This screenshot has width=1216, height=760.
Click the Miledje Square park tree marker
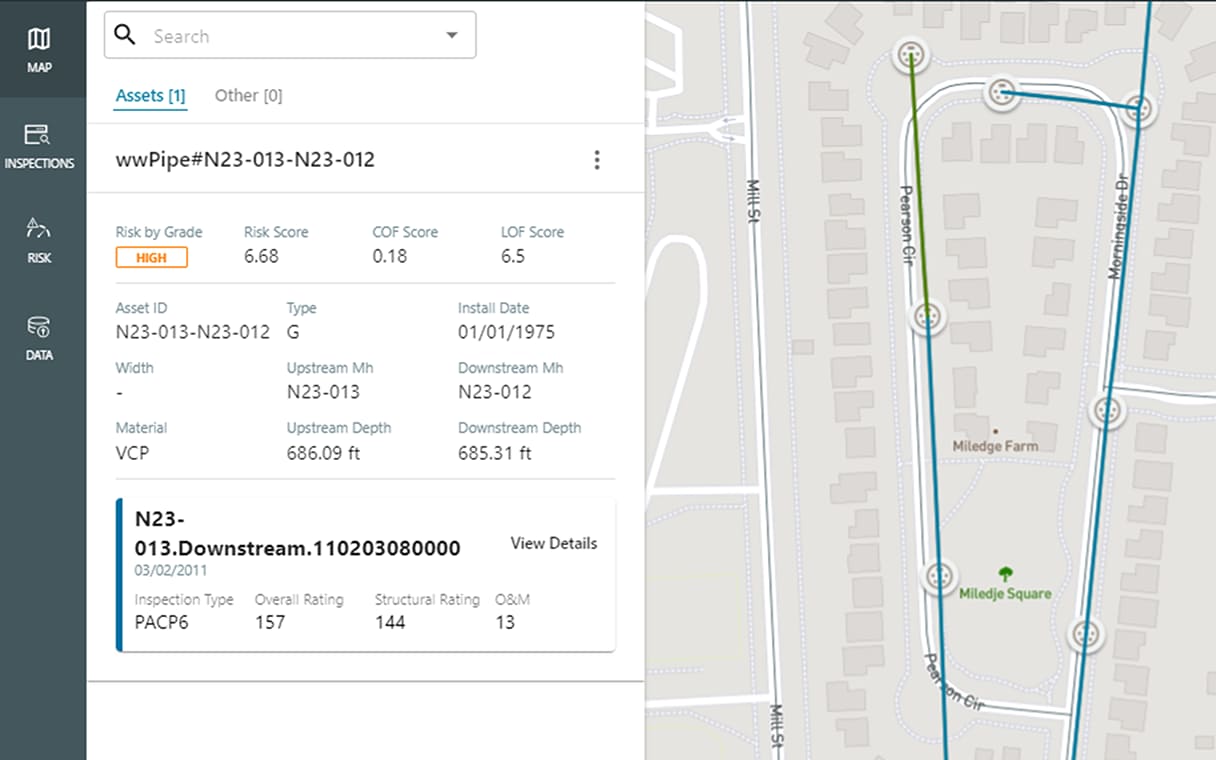[x=1005, y=574]
